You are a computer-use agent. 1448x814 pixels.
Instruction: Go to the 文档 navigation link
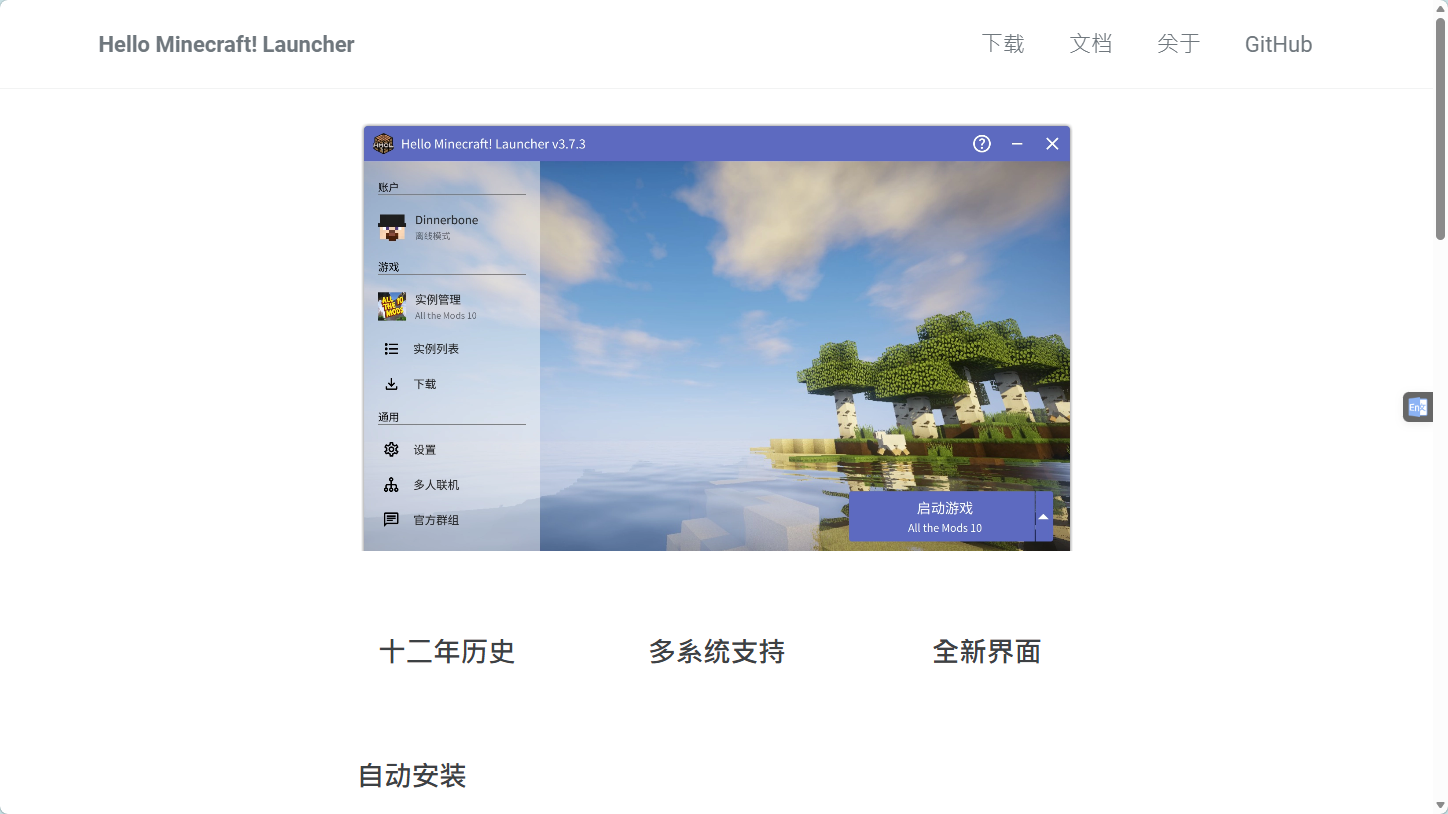[x=1091, y=44]
